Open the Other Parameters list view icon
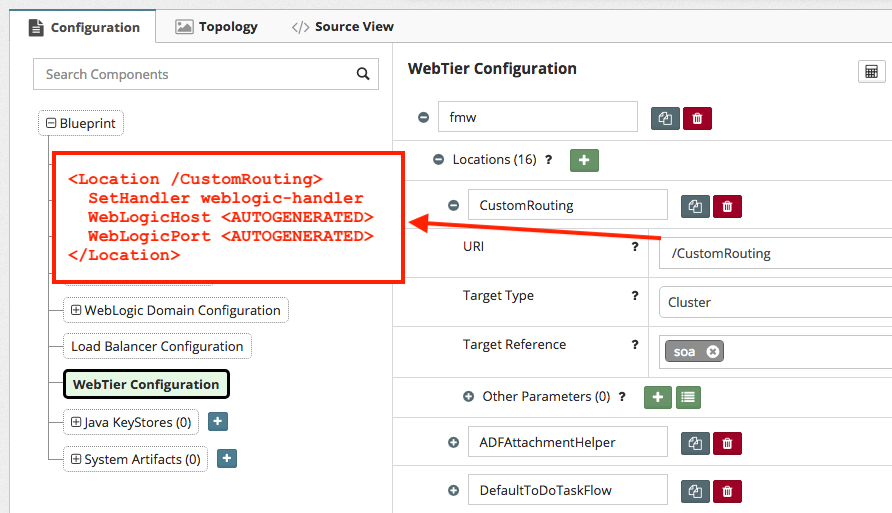This screenshot has height=513, width=892. (688, 397)
